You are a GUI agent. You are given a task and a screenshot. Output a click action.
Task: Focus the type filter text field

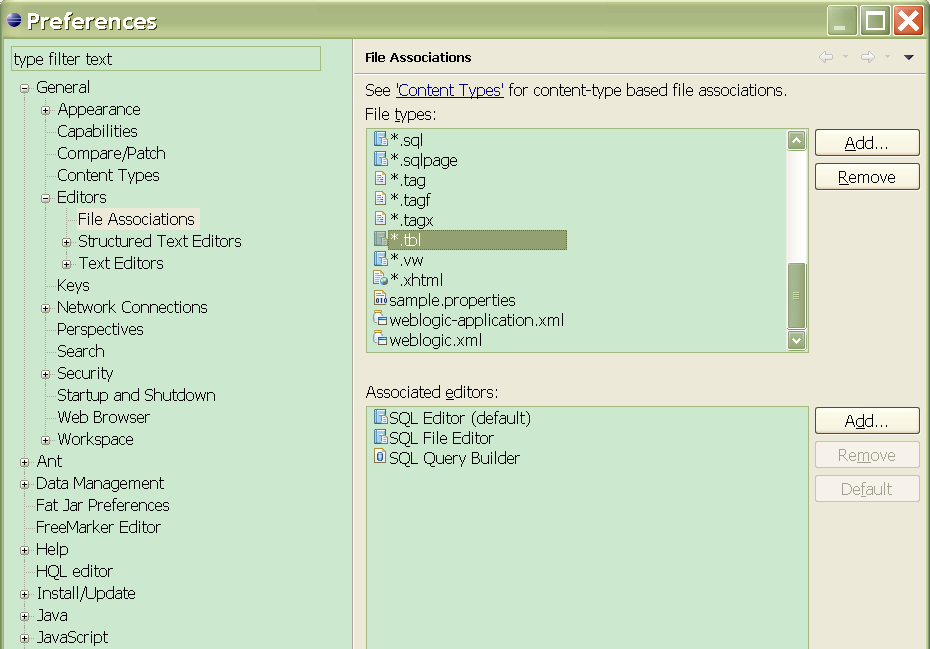point(166,59)
